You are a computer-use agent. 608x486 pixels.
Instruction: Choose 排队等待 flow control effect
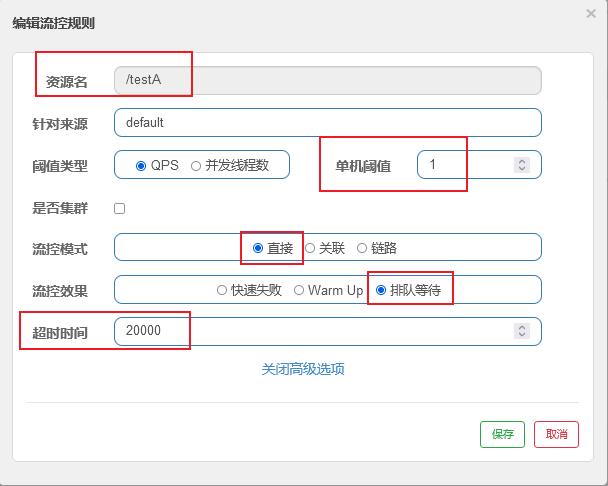[381, 290]
